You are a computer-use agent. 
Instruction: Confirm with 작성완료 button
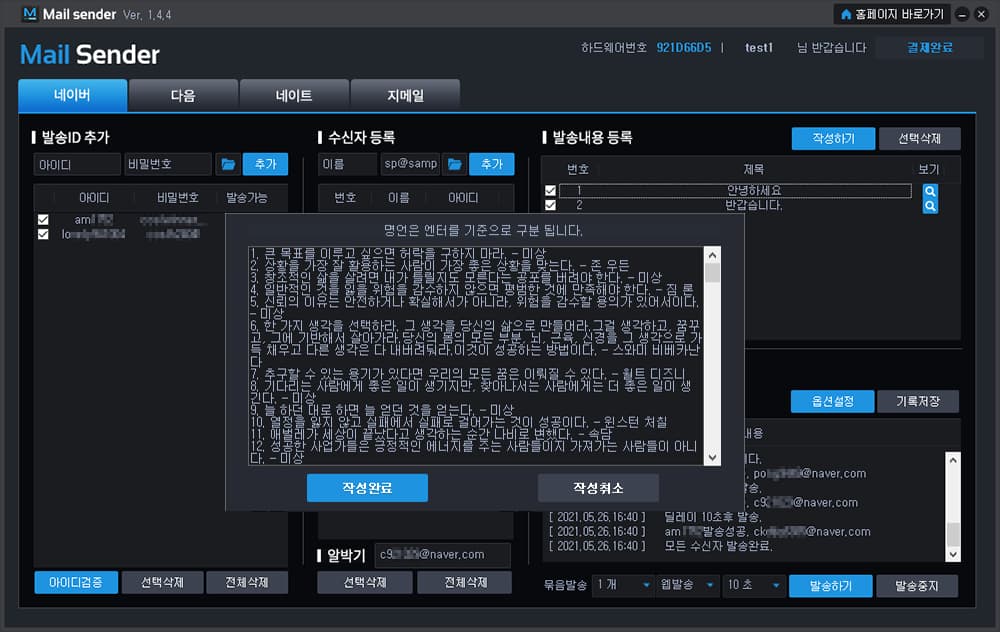pyautogui.click(x=367, y=488)
